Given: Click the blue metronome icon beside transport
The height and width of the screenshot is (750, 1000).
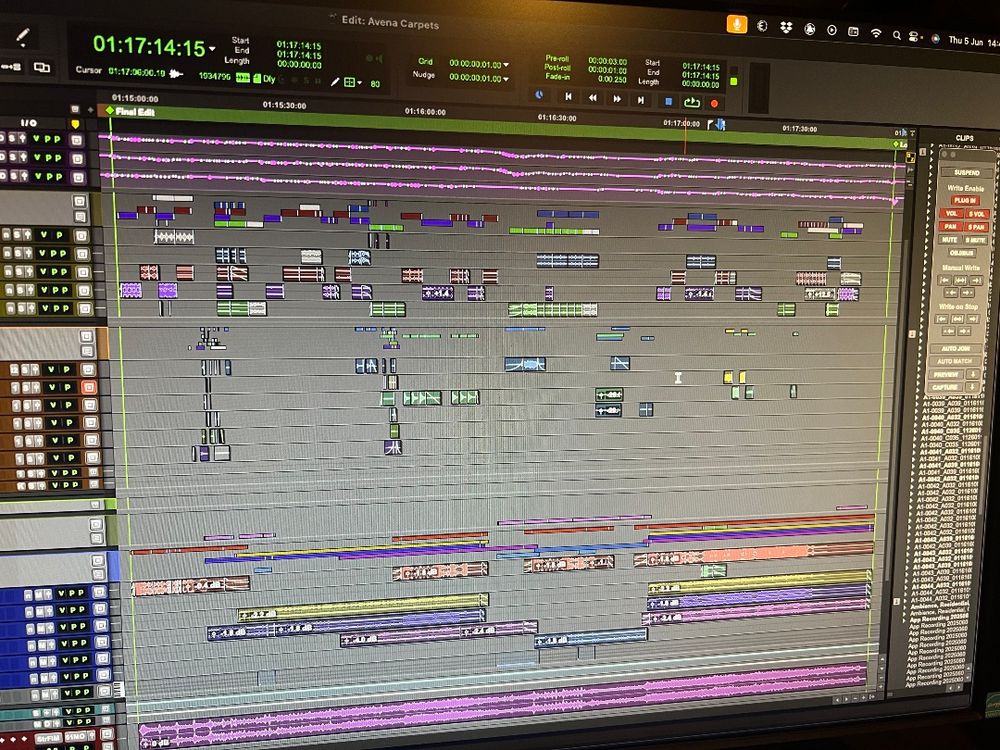Looking at the screenshot, I should [540, 95].
